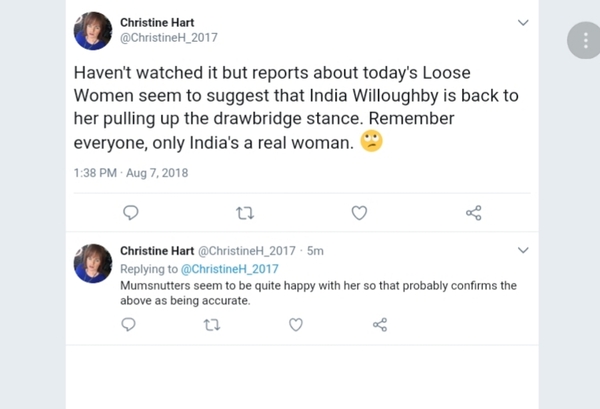600x409 pixels.
Task: Share the main tweet
Action: (x=474, y=212)
